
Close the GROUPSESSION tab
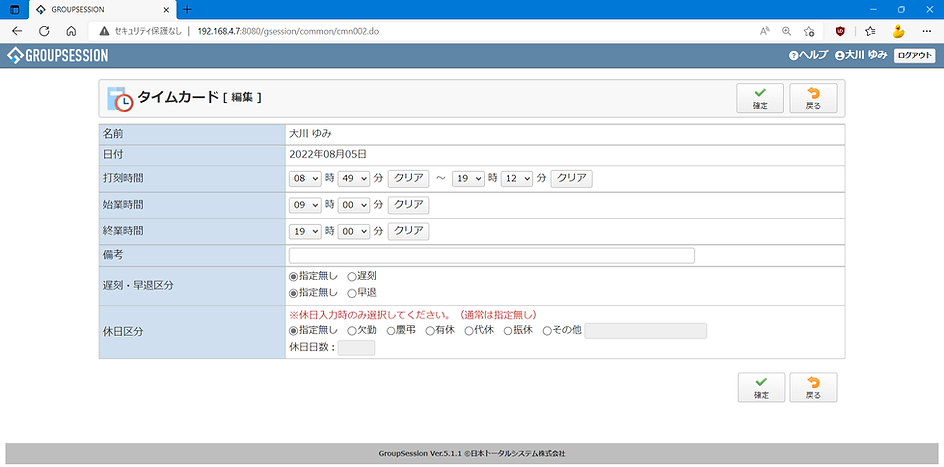168,10
